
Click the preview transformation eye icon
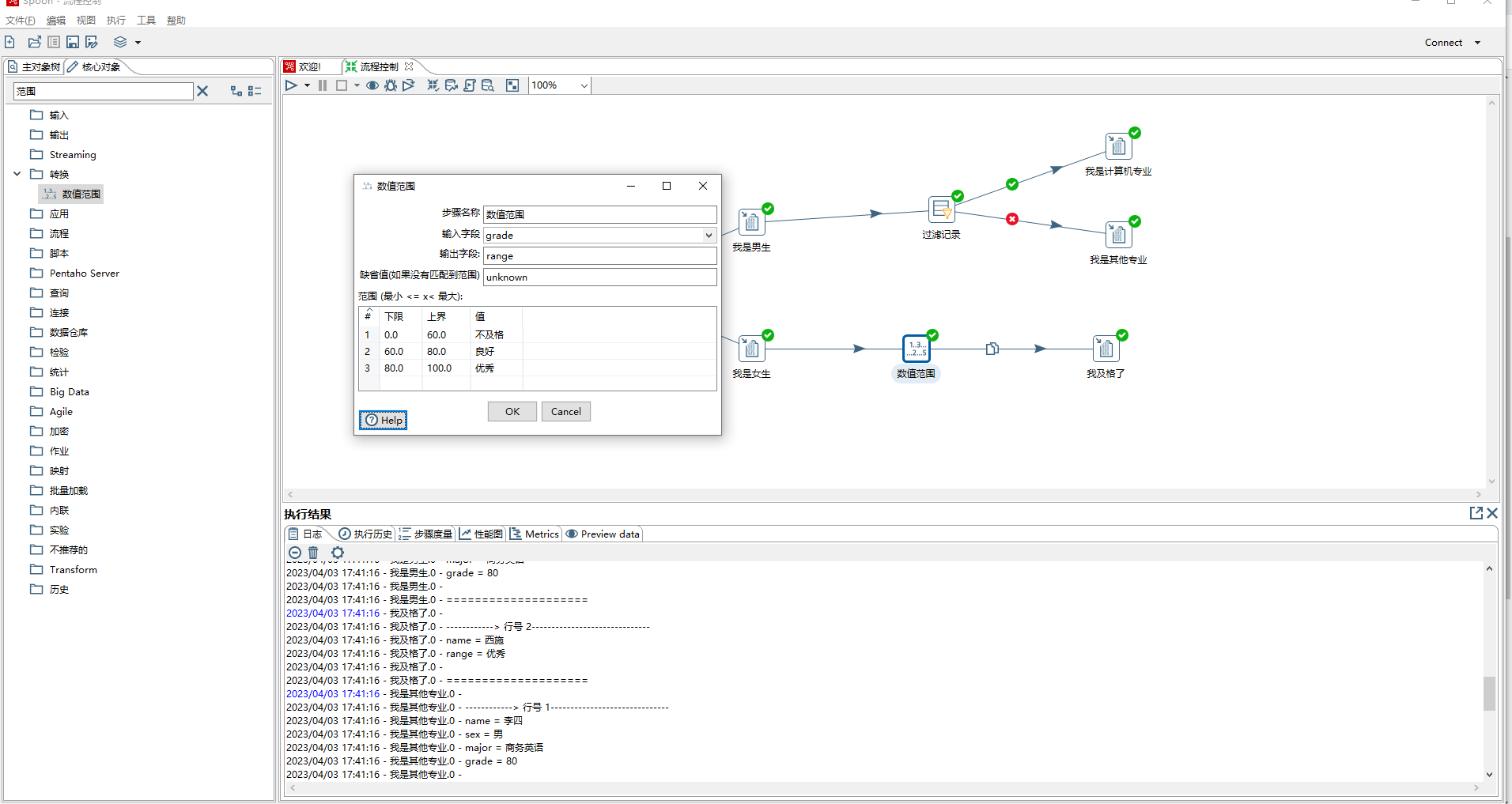pos(372,85)
